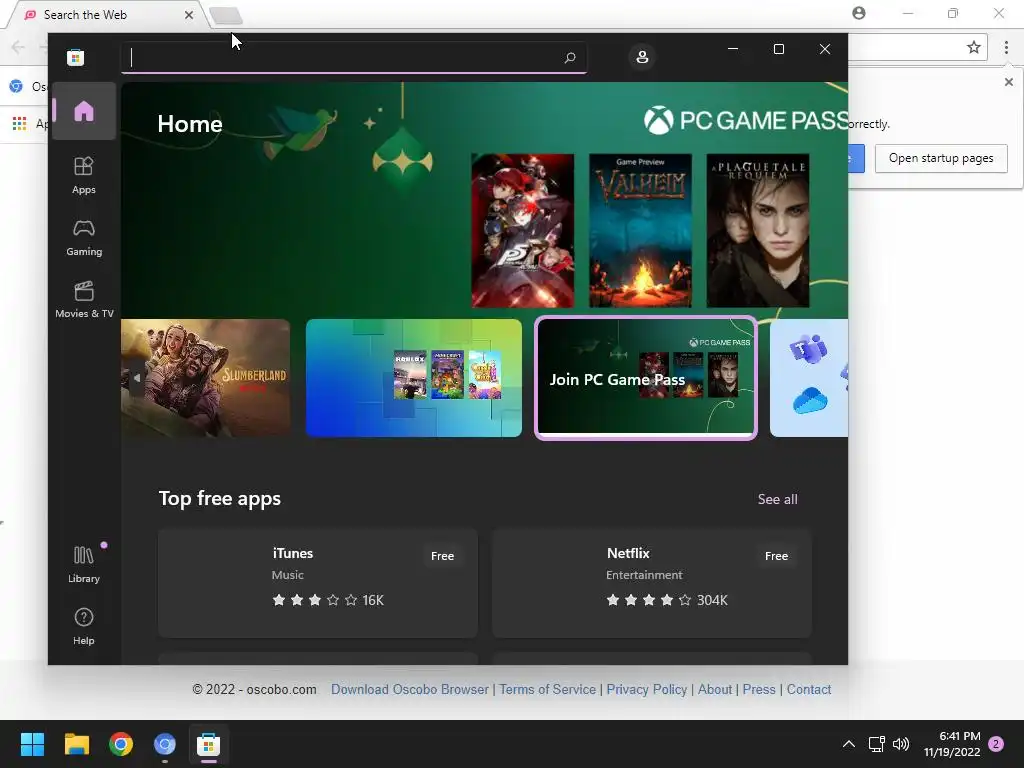Open network status tray icon
1024x768 pixels.
click(876, 744)
